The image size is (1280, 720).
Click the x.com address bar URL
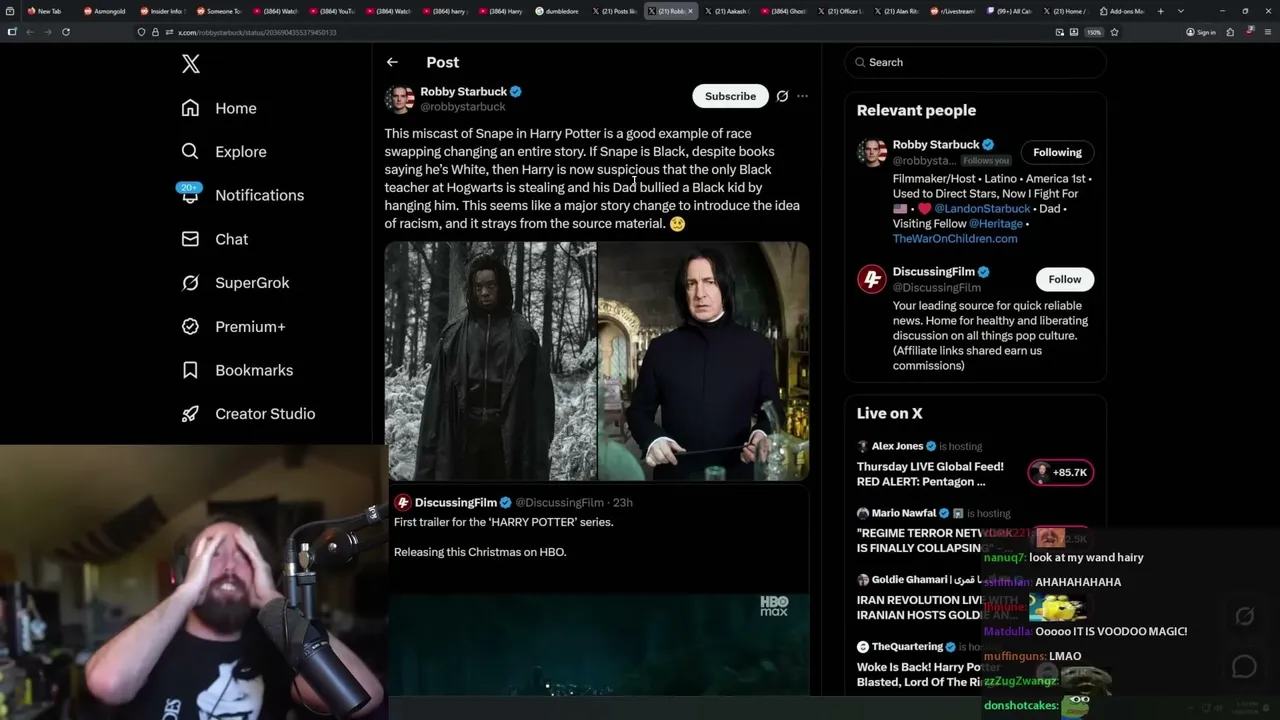tap(256, 32)
